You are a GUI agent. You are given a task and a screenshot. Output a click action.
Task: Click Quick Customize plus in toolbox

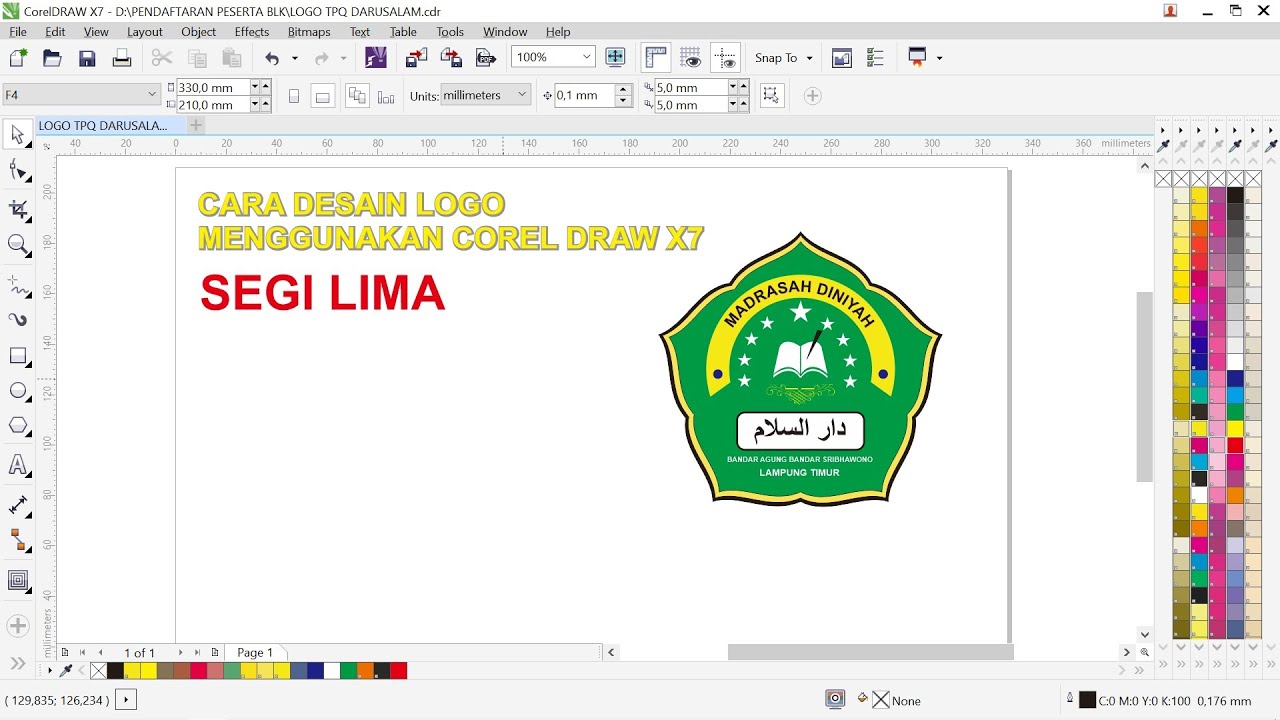(x=18, y=627)
